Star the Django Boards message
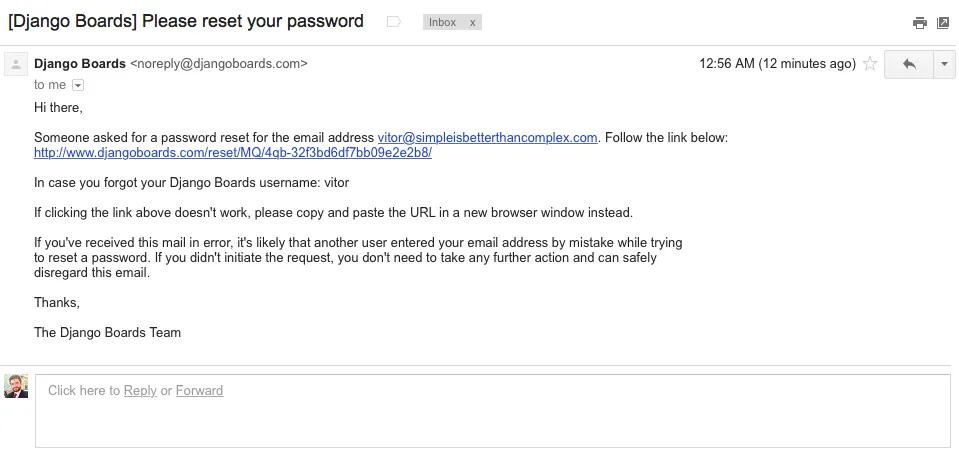Image resolution: width=959 pixels, height=460 pixels. (x=870, y=64)
